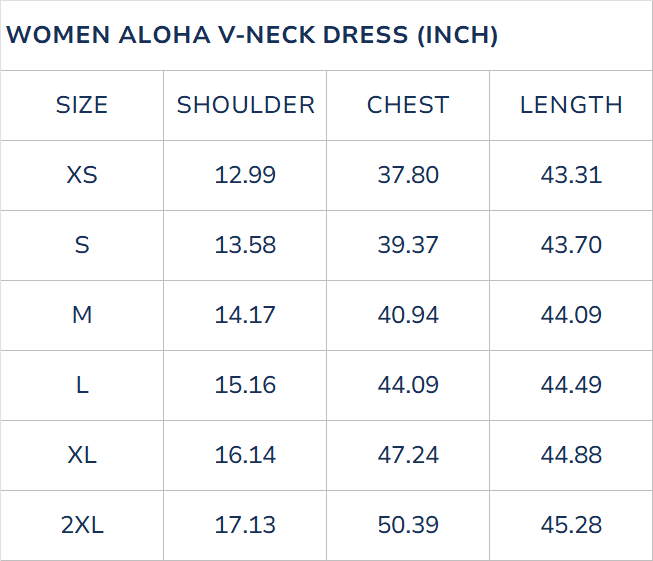Image resolution: width=653 pixels, height=561 pixels.
Task: Click XS shoulder value 12.99
Action: [245, 175]
